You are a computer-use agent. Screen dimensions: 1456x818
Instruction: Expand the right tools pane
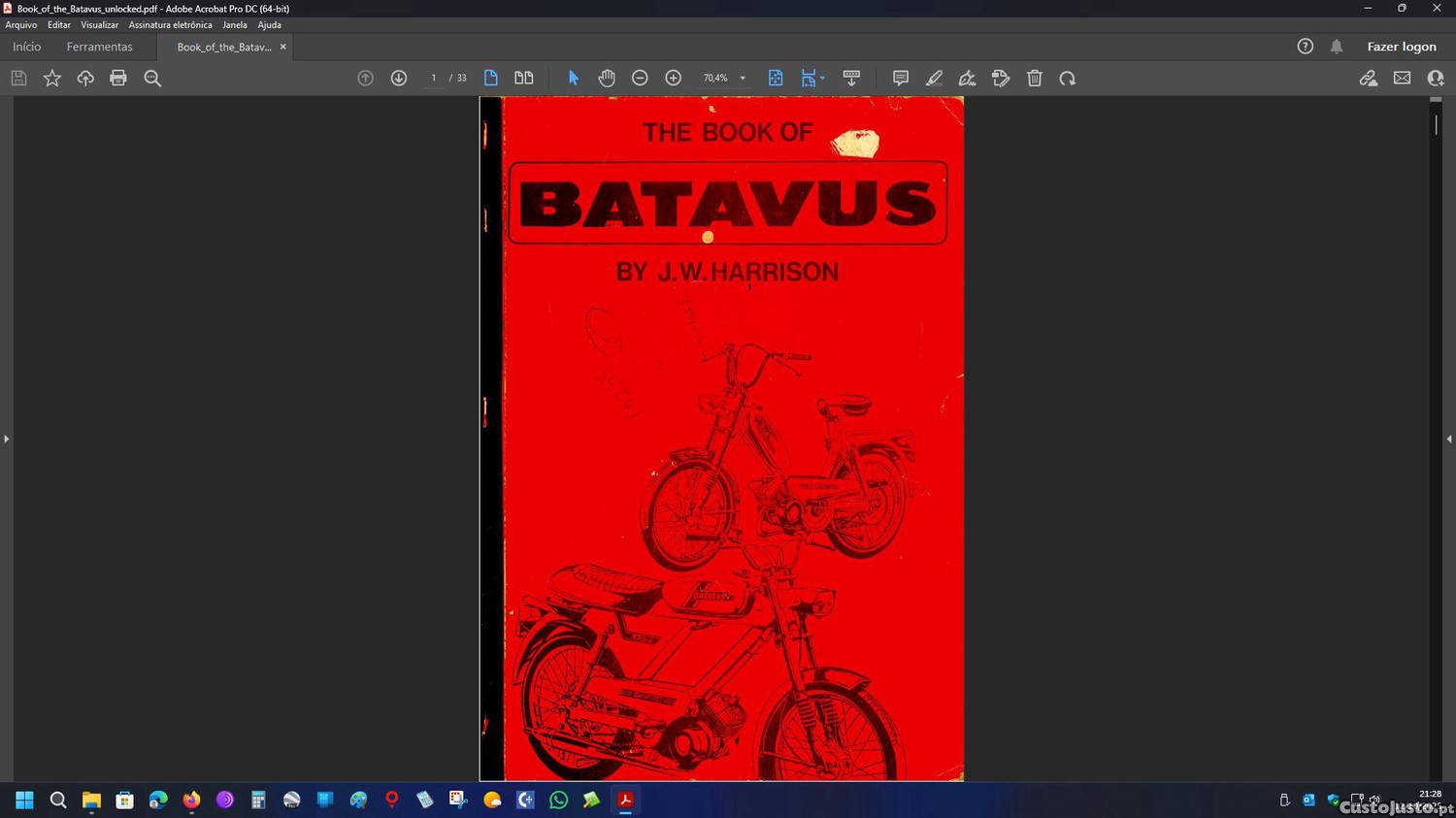pos(1449,439)
